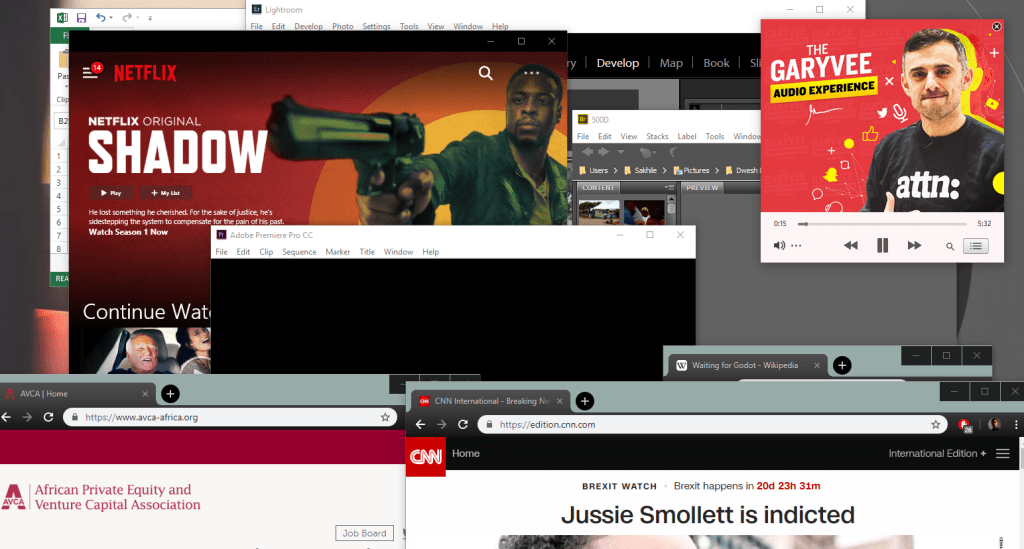The image size is (1024, 549).
Task: Open the AVCA Job Board button
Action: (x=364, y=533)
